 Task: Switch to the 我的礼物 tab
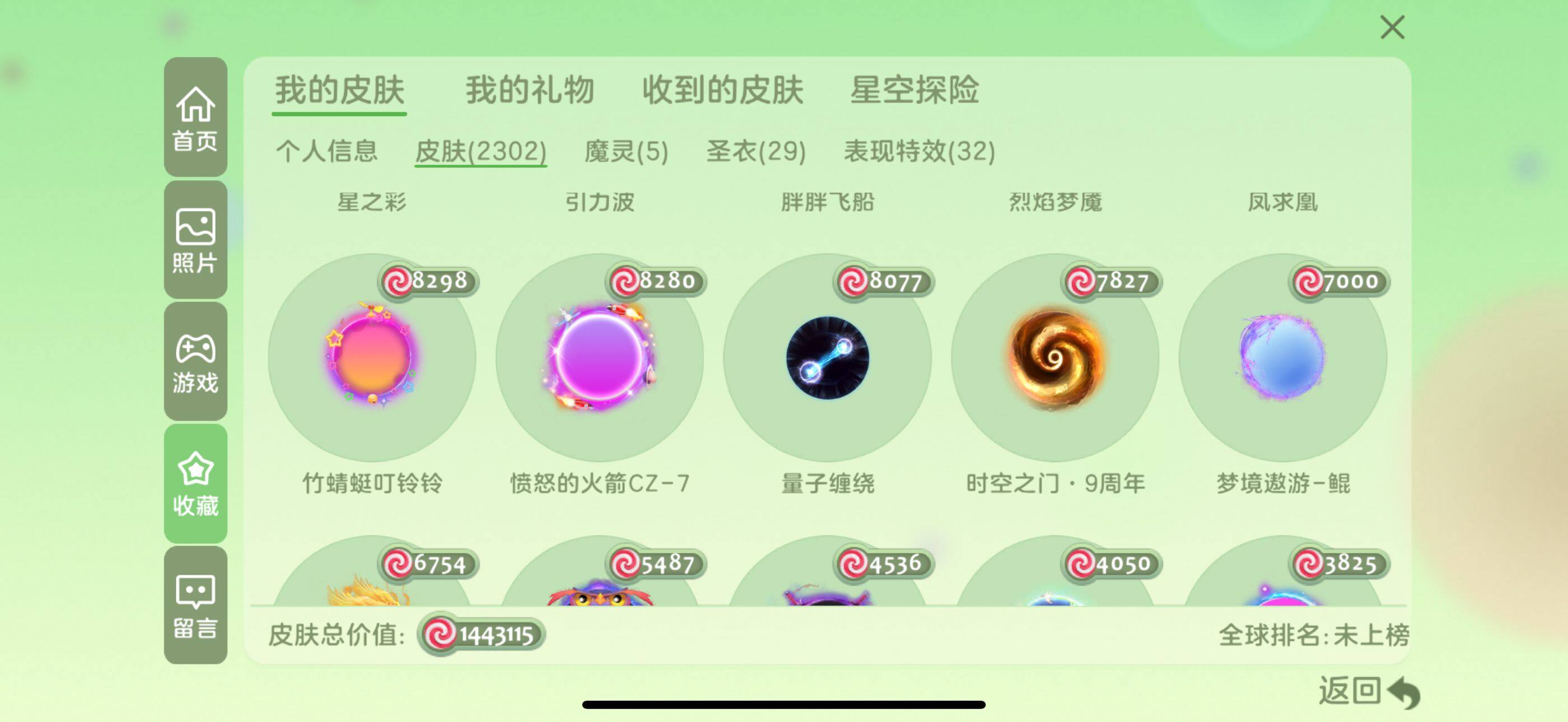(x=530, y=90)
